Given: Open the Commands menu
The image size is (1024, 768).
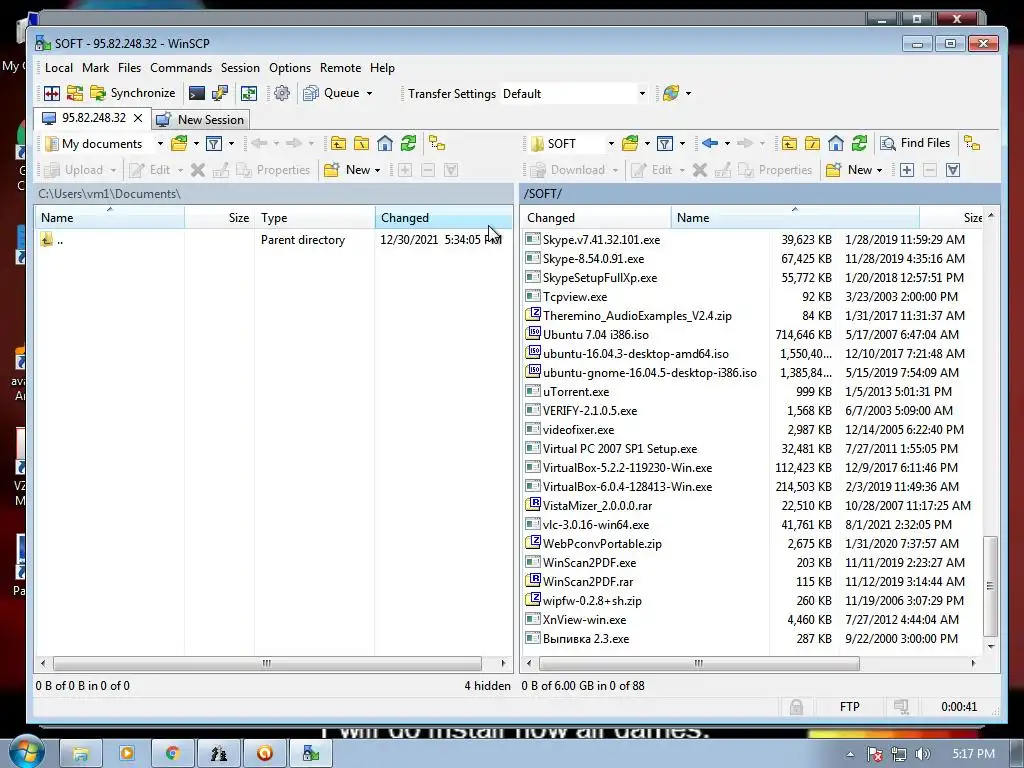Looking at the screenshot, I should 181,68.
